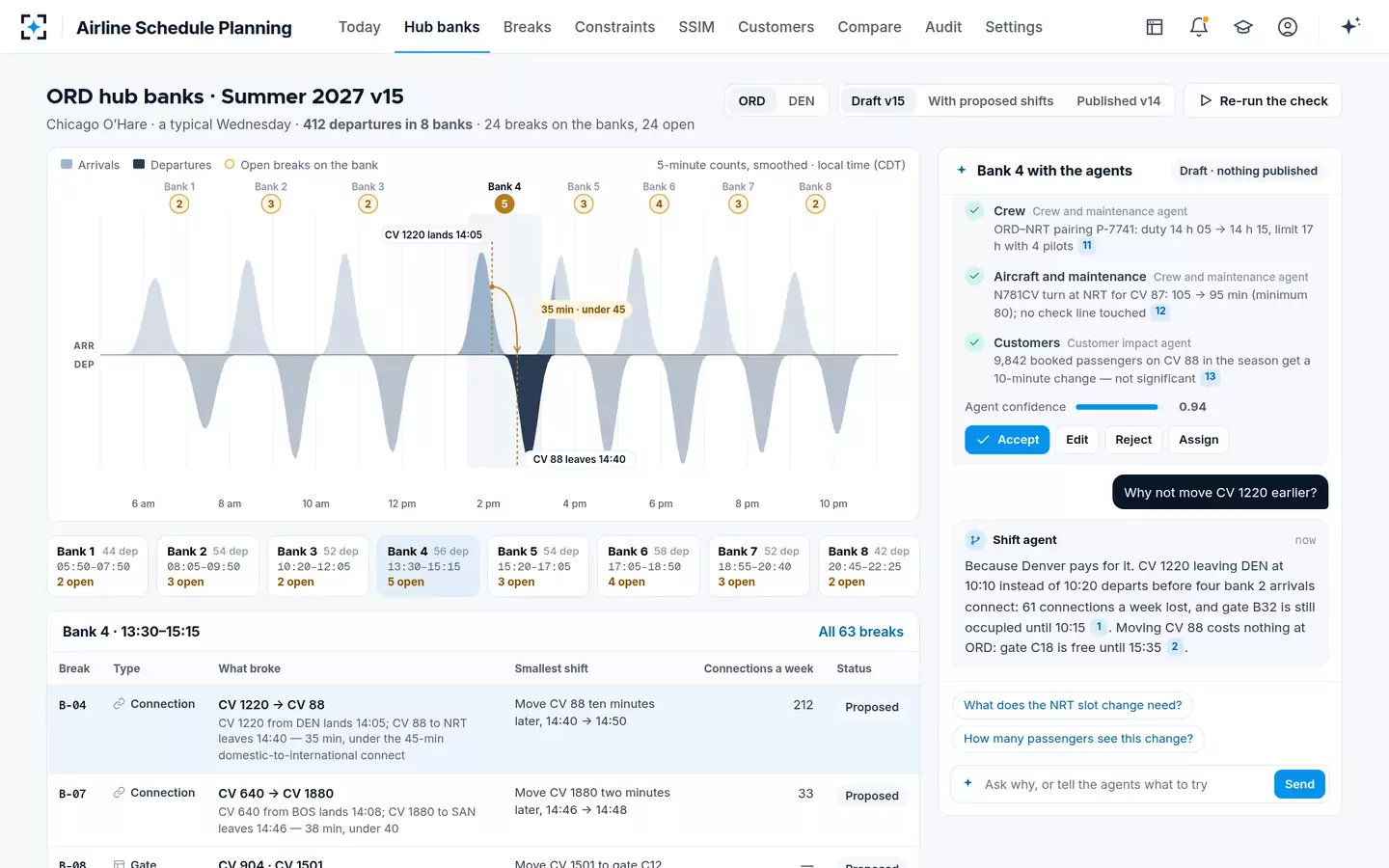Click the Shift agent avatar icon
Viewport: 1389px width, 868px height.
[x=975, y=540]
